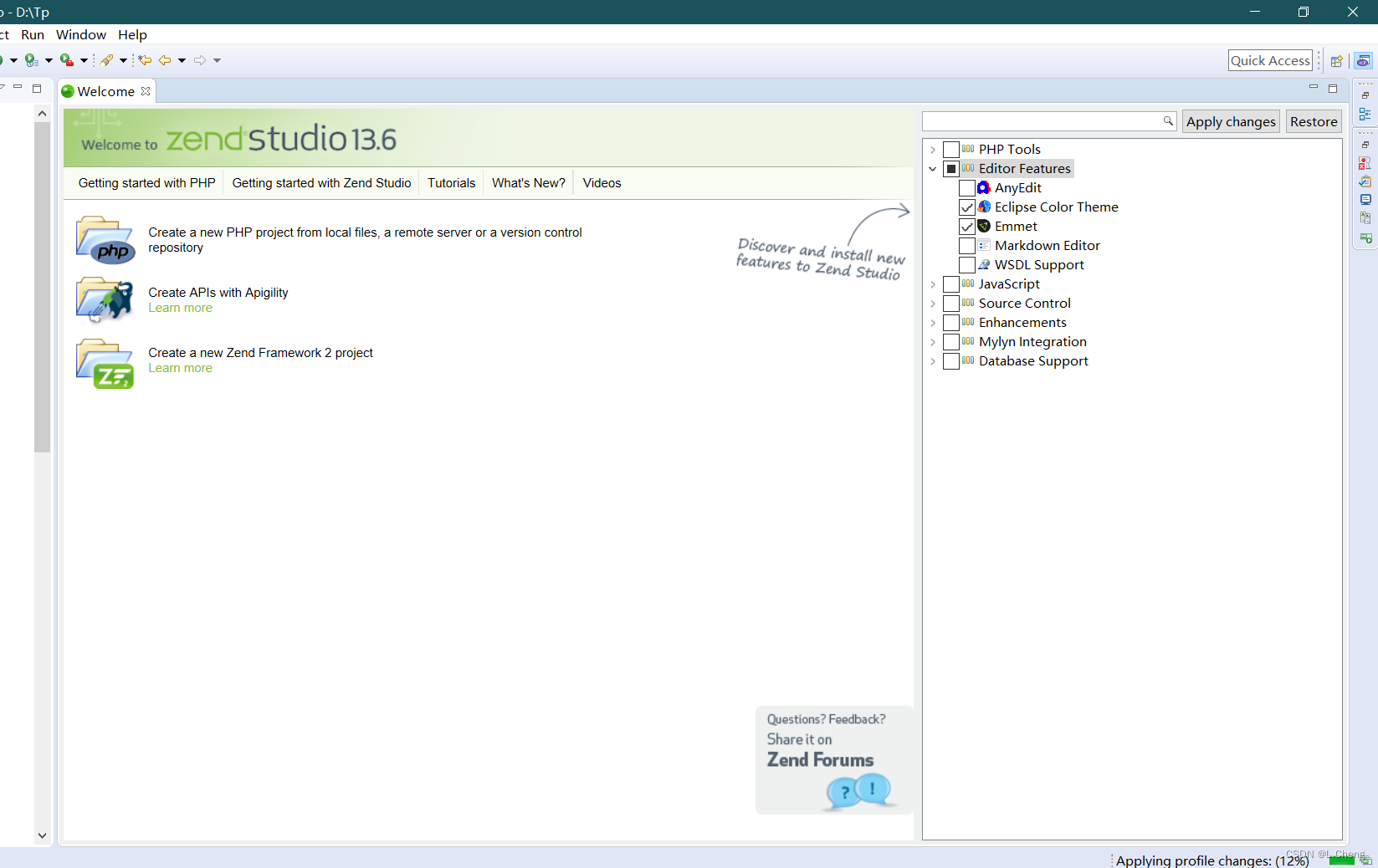Open the What's New? tab

[x=529, y=183]
